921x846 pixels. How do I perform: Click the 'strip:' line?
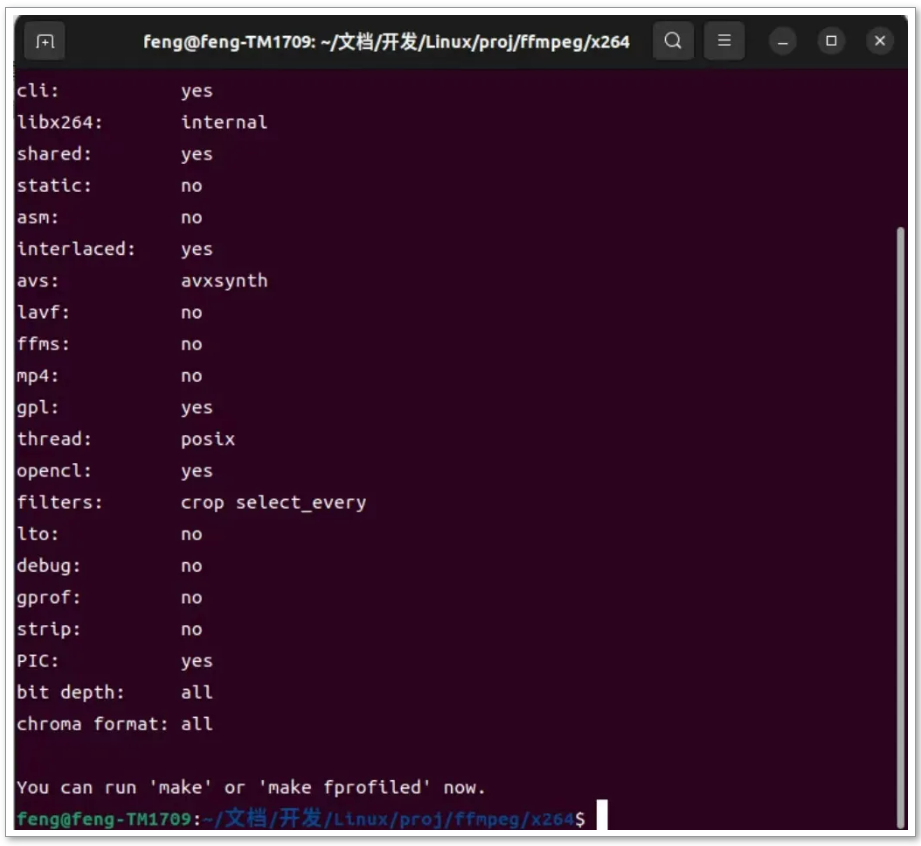pyautogui.click(x=109, y=630)
